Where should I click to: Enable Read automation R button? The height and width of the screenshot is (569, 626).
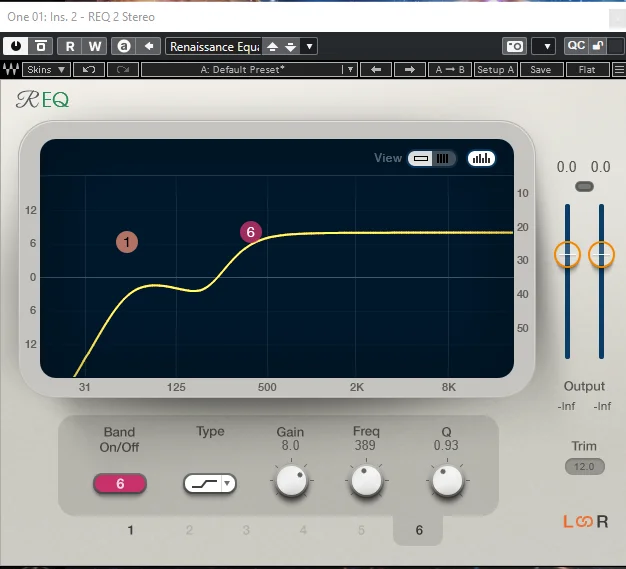70,46
